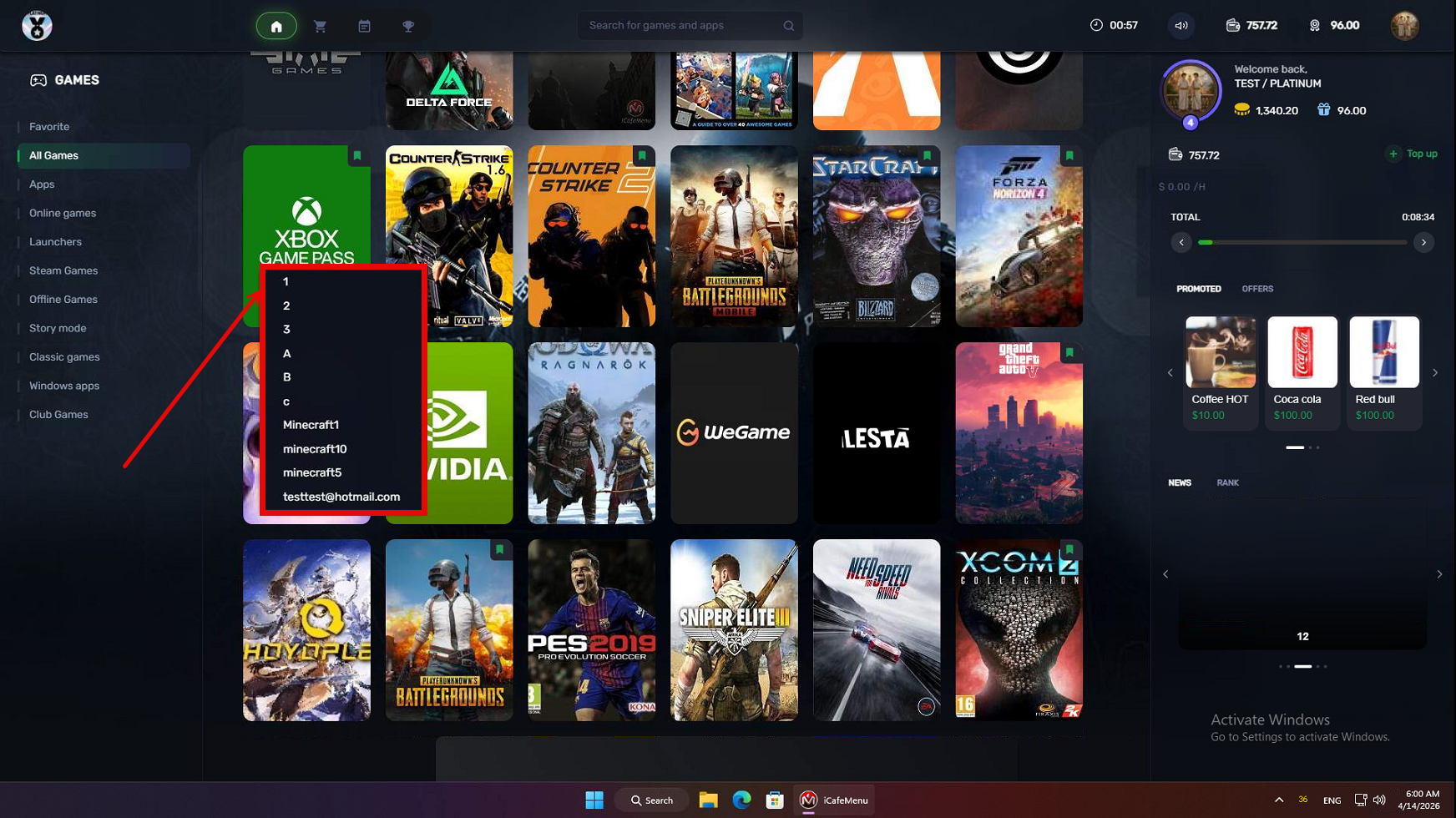Screen dimensions: 1456x818
Task: Open Microsoft Edge from the taskbar
Action: click(741, 800)
